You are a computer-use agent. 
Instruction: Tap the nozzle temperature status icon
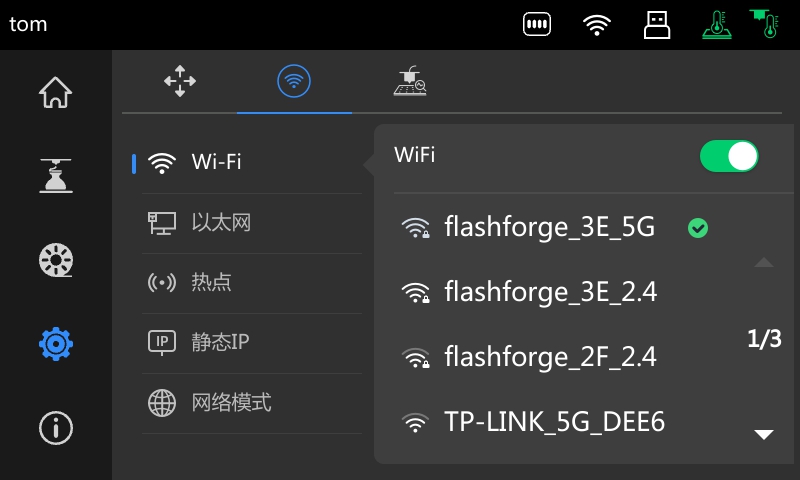coord(764,24)
